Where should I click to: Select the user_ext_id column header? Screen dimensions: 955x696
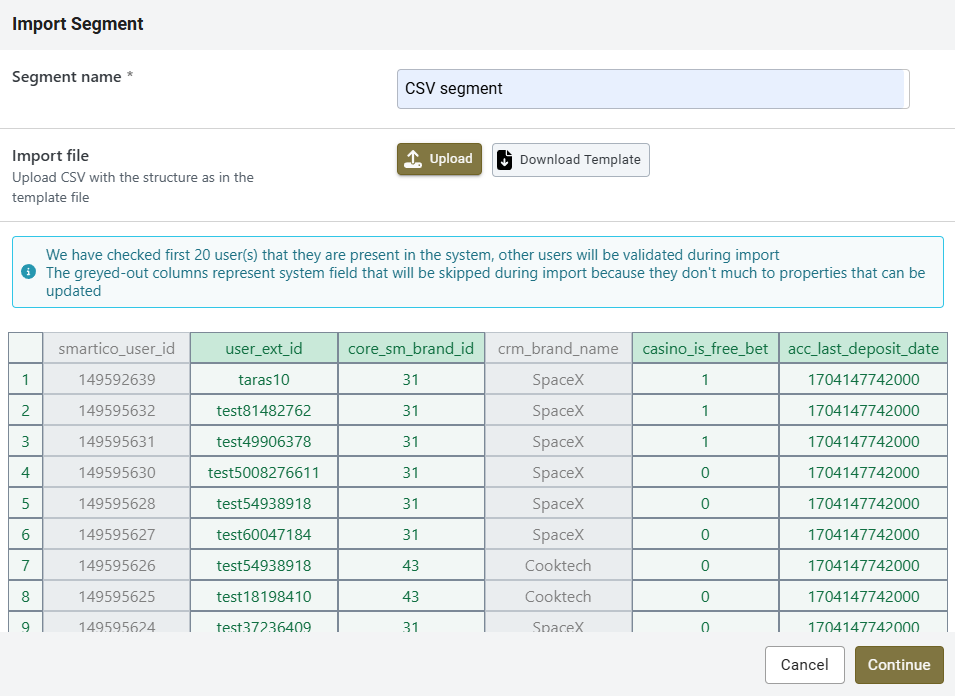[264, 349]
